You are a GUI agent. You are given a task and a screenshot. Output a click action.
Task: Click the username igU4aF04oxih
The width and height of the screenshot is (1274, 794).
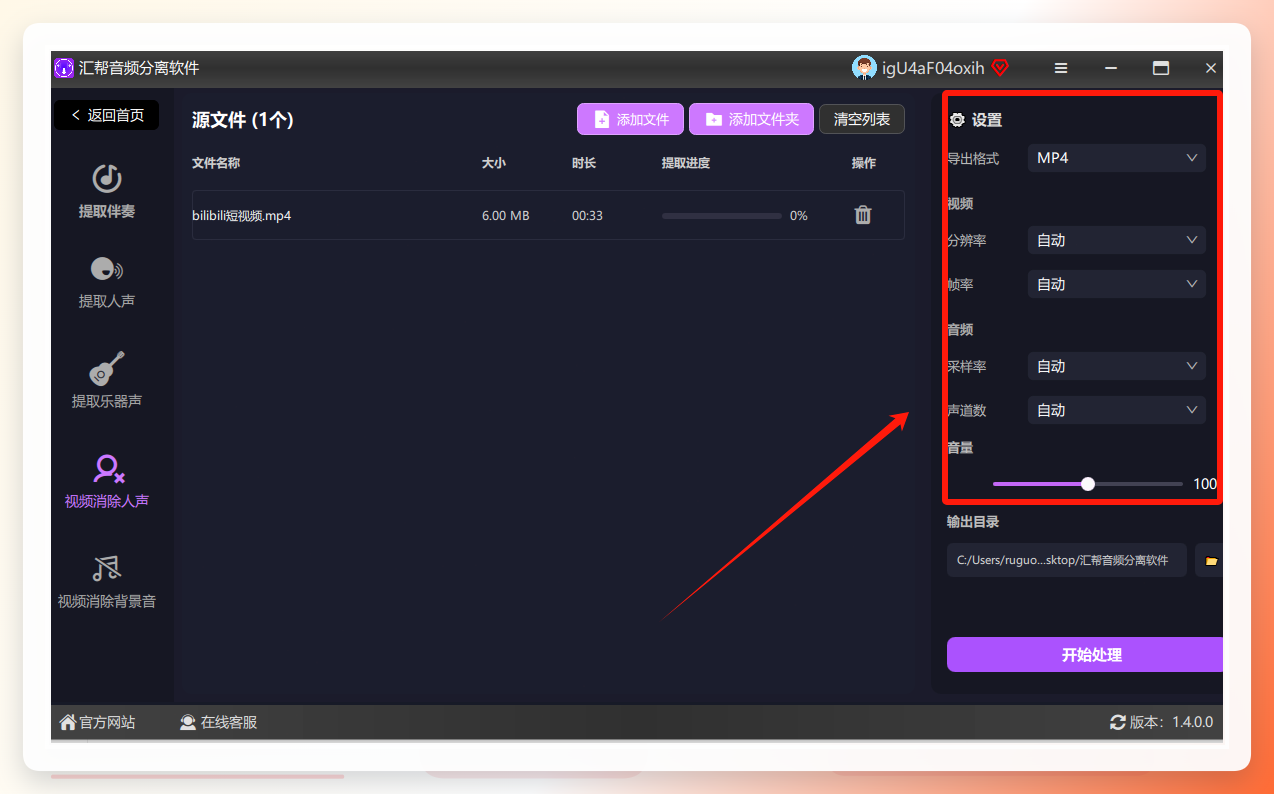pyautogui.click(x=933, y=68)
